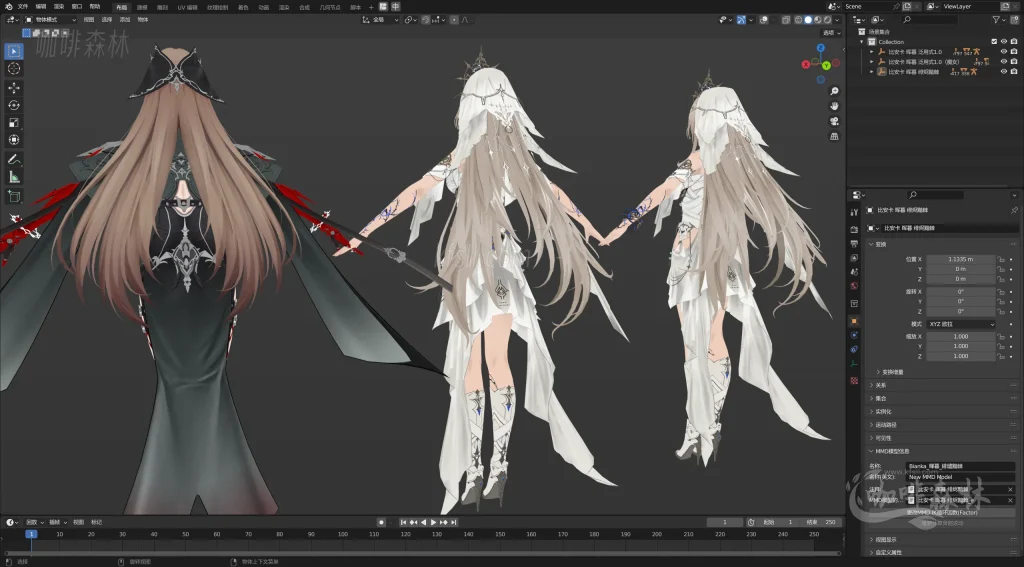Click the Blender logo menu icon

coord(8,7)
